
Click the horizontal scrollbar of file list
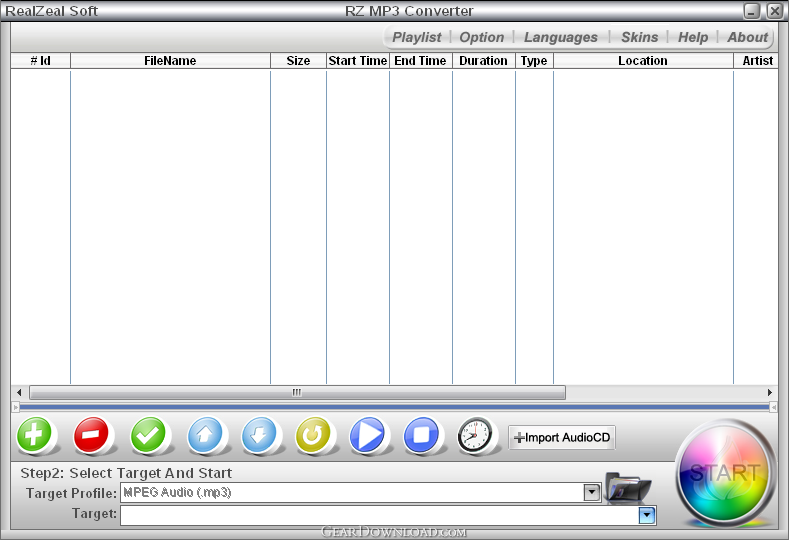[297, 393]
